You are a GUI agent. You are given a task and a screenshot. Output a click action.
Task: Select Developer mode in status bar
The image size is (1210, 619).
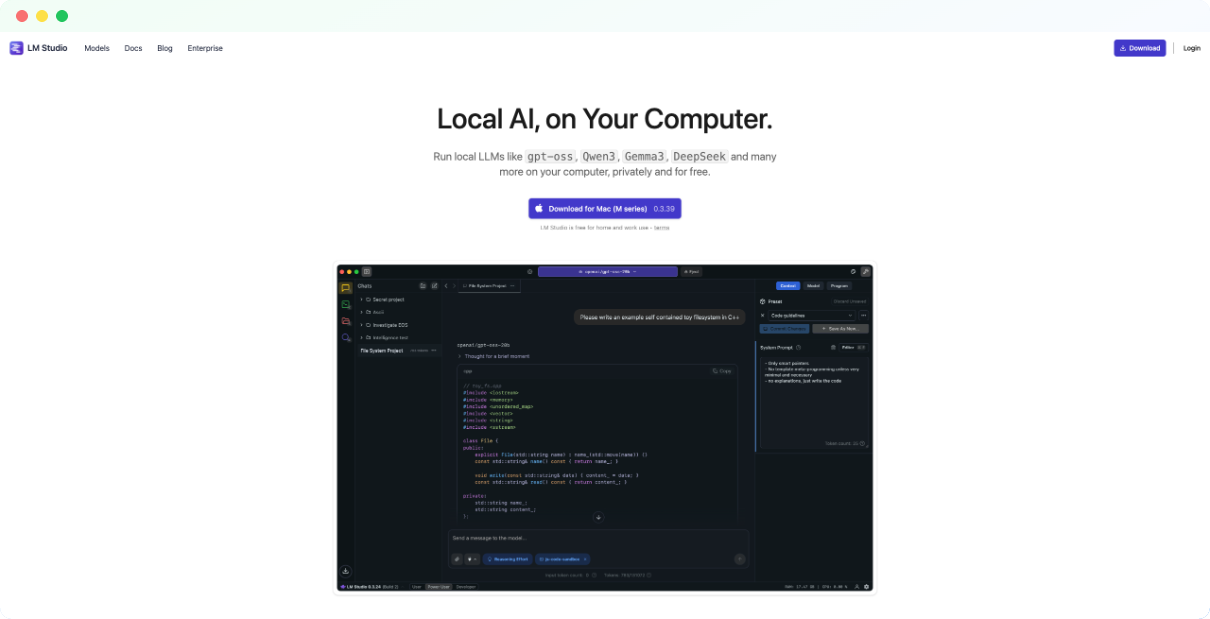(466, 587)
